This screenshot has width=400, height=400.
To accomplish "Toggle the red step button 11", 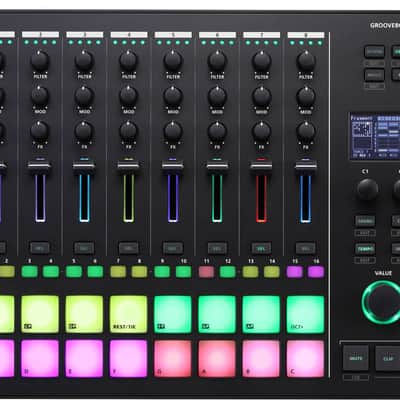I will click(x=206, y=272).
